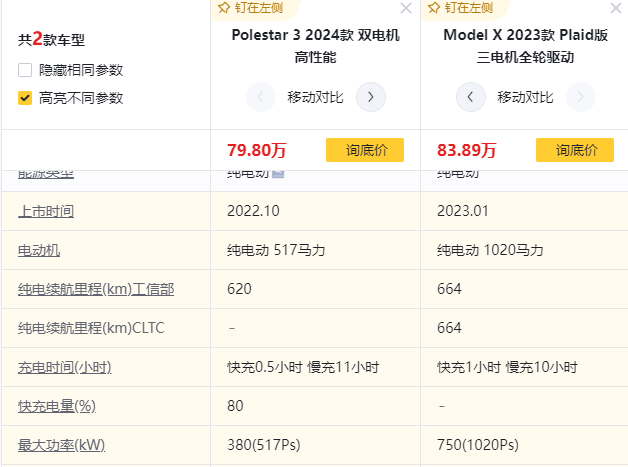The width and height of the screenshot is (628, 467).
Task: Pin Model X column to the left
Action: tap(461, 8)
